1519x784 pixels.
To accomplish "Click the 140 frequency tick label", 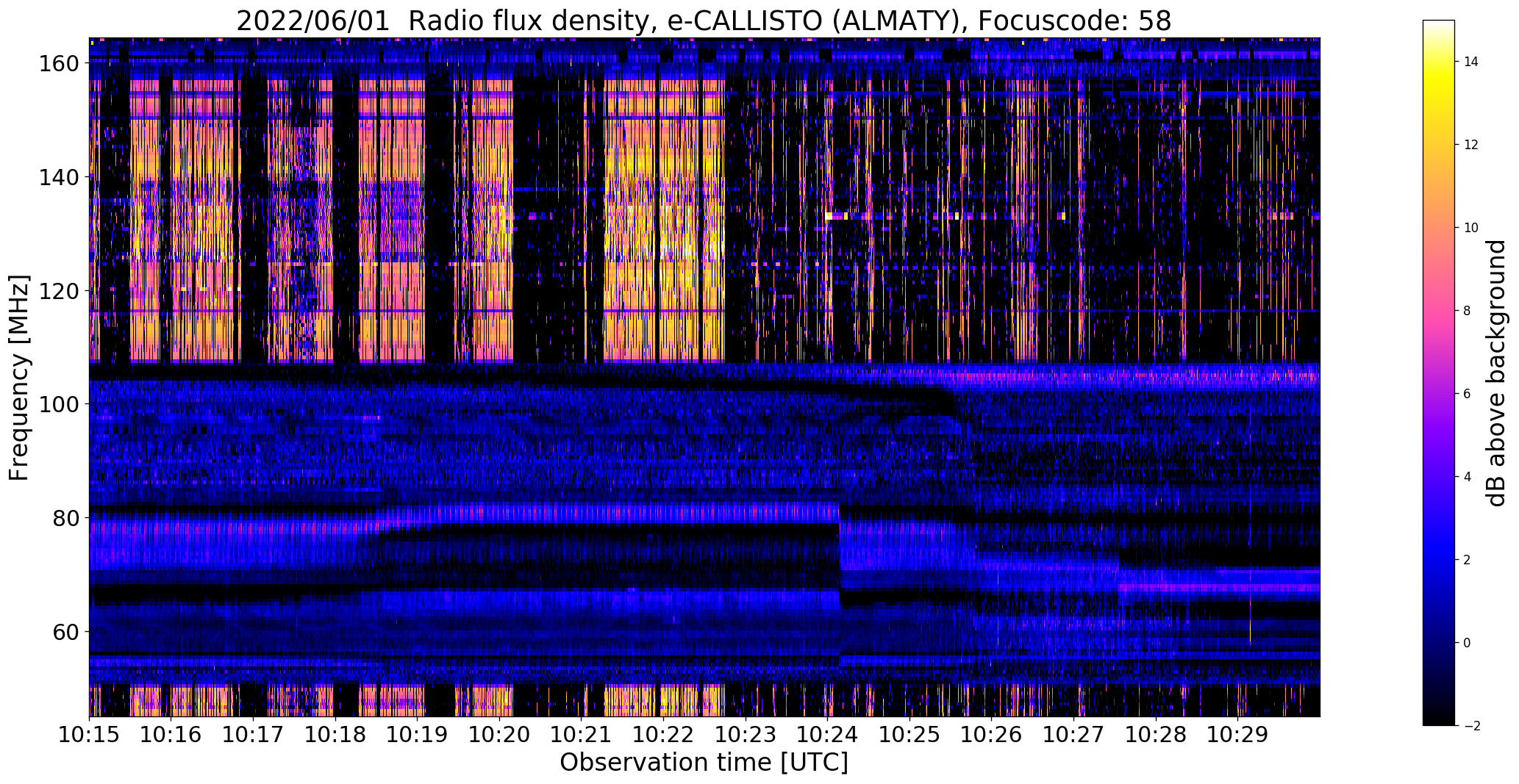I will [59, 177].
